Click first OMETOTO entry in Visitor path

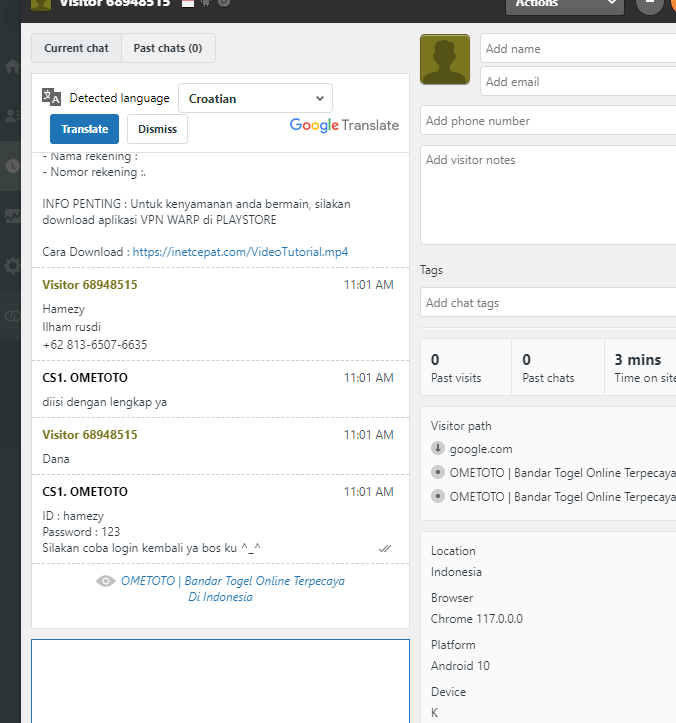[563, 473]
